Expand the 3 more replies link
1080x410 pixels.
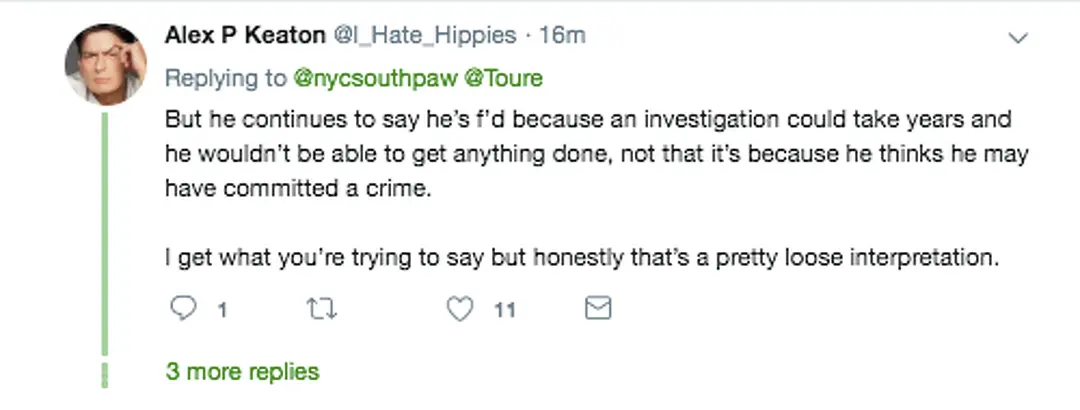click(x=242, y=372)
